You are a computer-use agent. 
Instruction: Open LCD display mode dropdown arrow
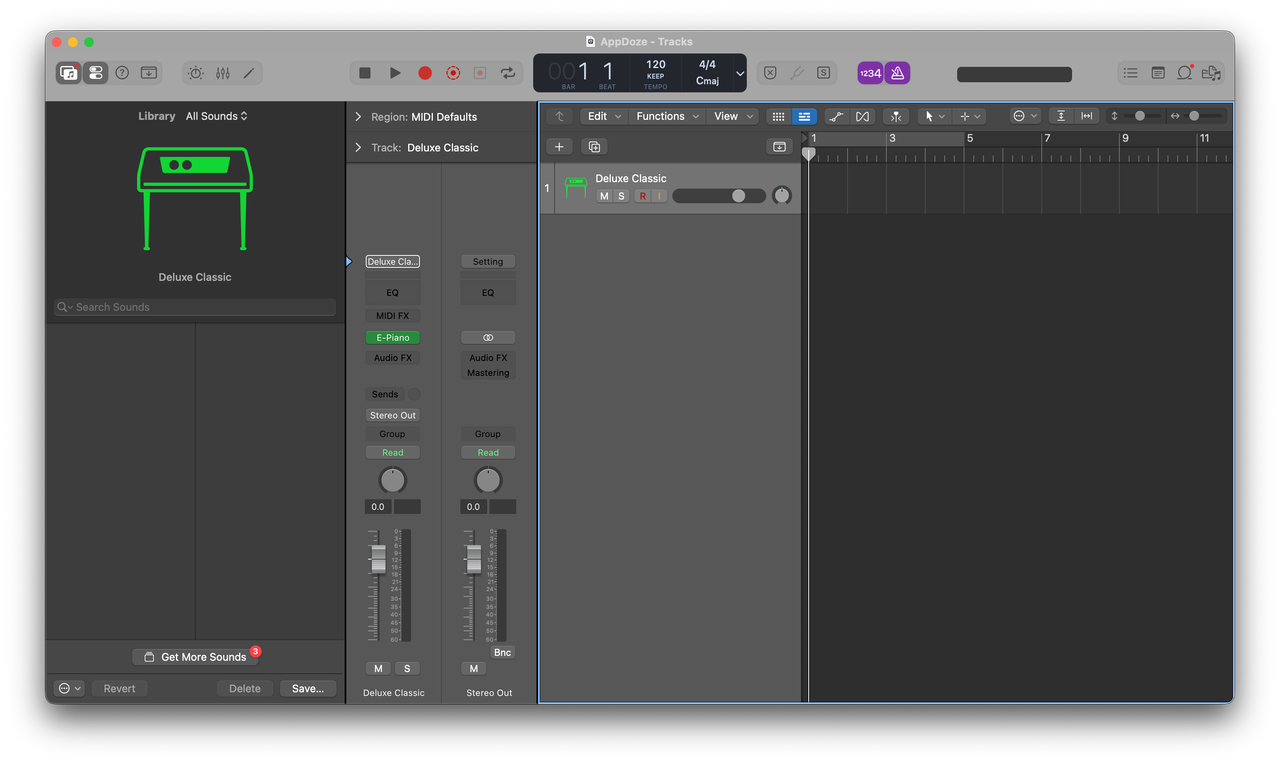point(740,73)
